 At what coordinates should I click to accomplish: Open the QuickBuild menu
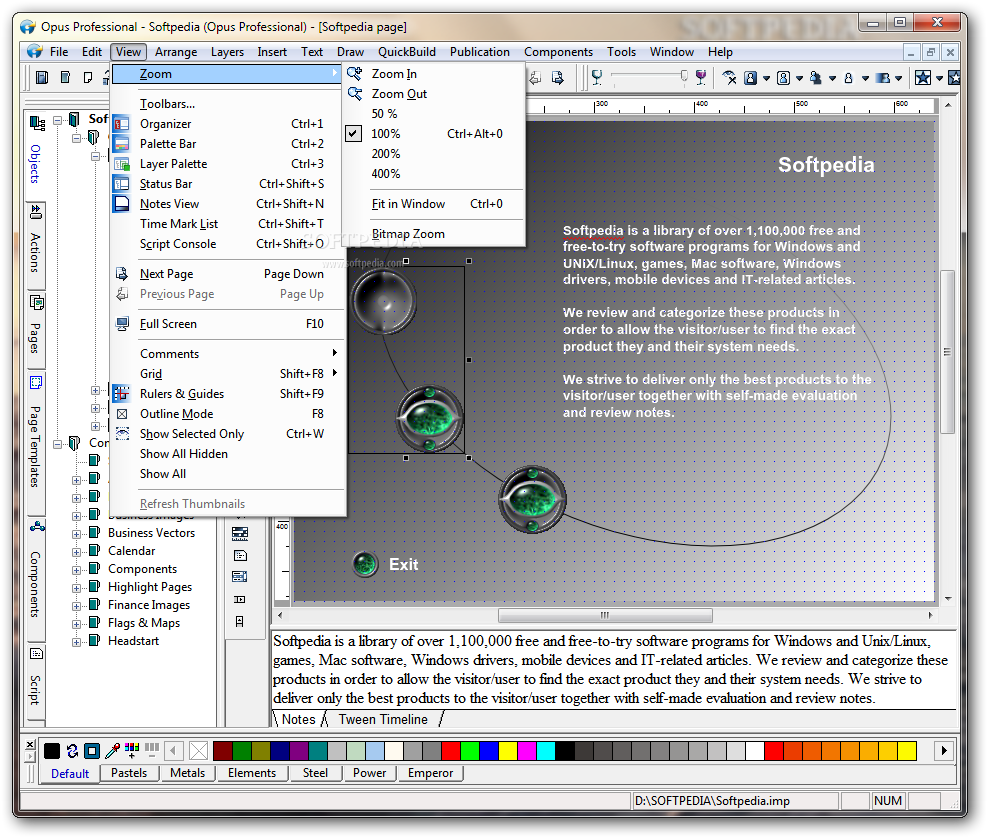pyautogui.click(x=406, y=52)
